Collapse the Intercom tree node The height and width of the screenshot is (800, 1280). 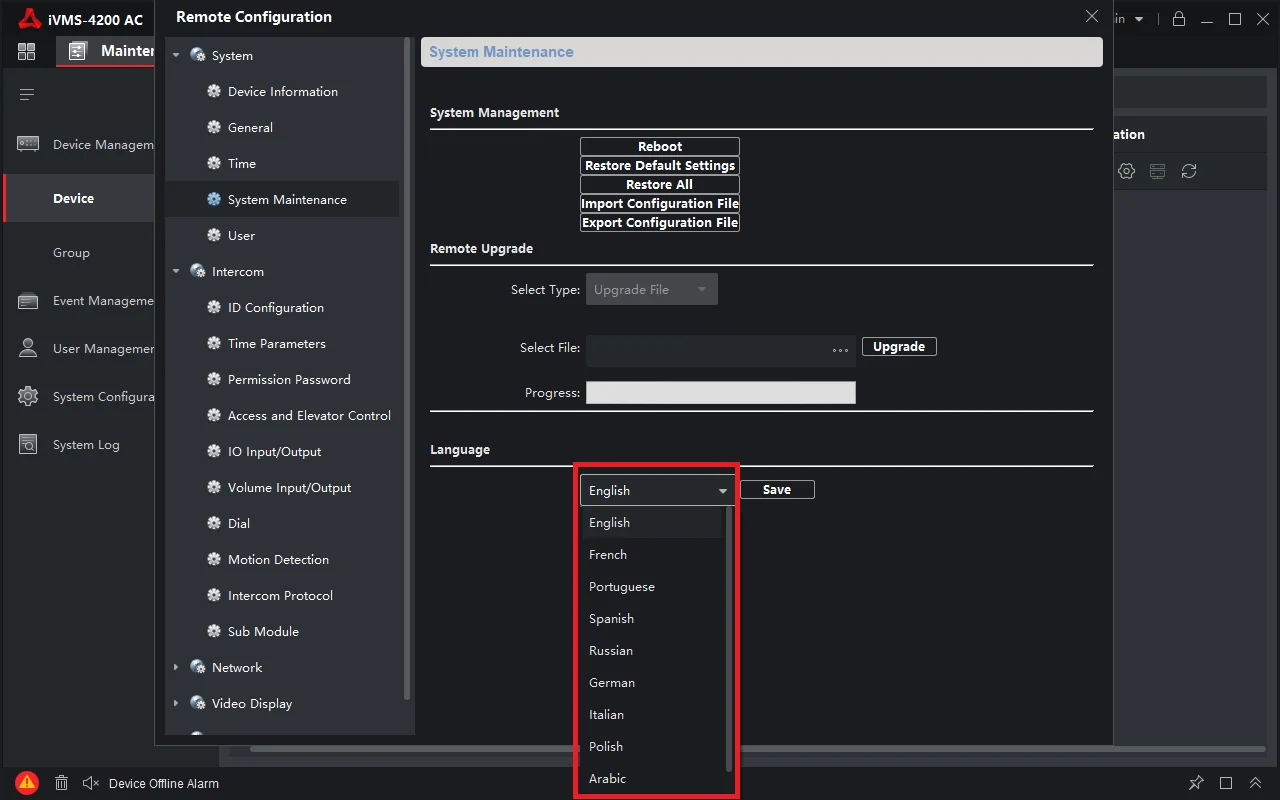coord(176,272)
